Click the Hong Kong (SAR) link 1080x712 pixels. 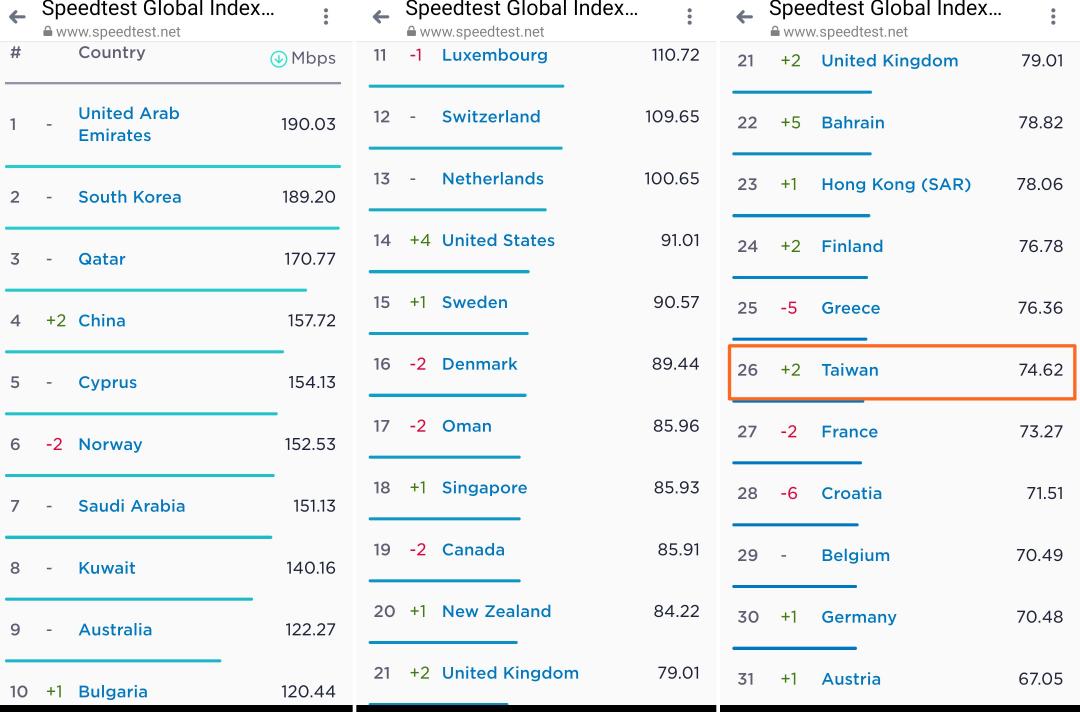pos(895,185)
